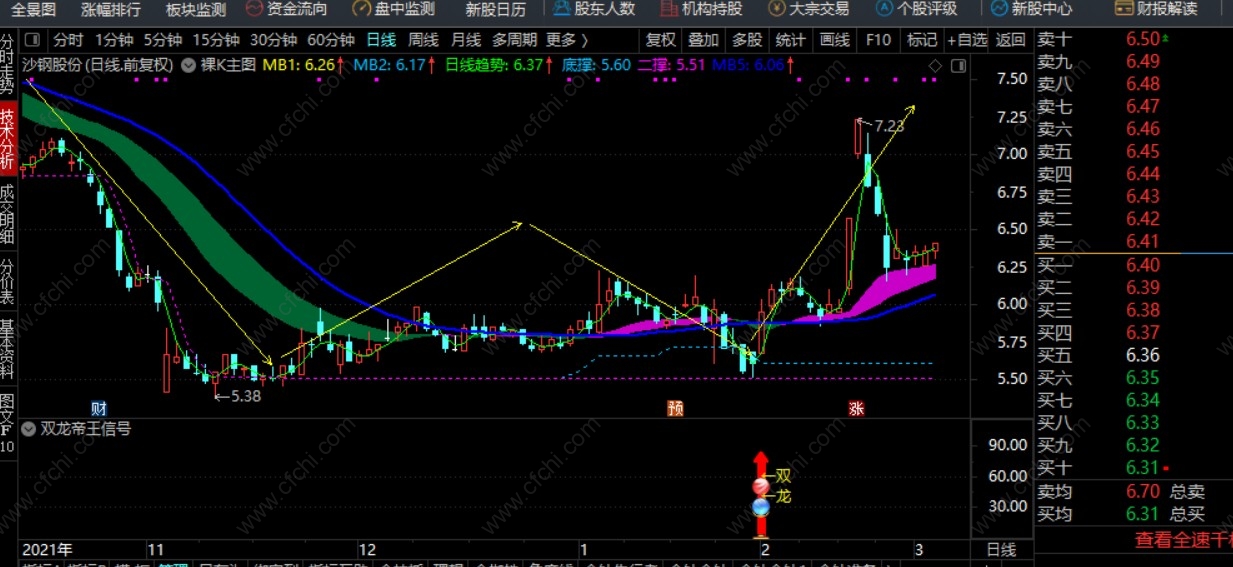This screenshot has height=567, width=1233.
Task: Expand the 更多 periods dropdown
Action: pyautogui.click(x=566, y=41)
